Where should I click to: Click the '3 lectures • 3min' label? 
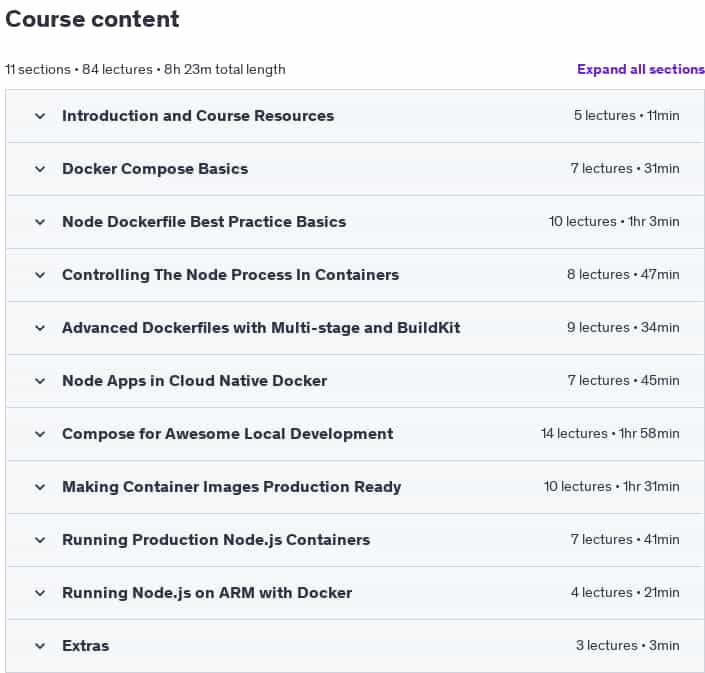tap(628, 646)
